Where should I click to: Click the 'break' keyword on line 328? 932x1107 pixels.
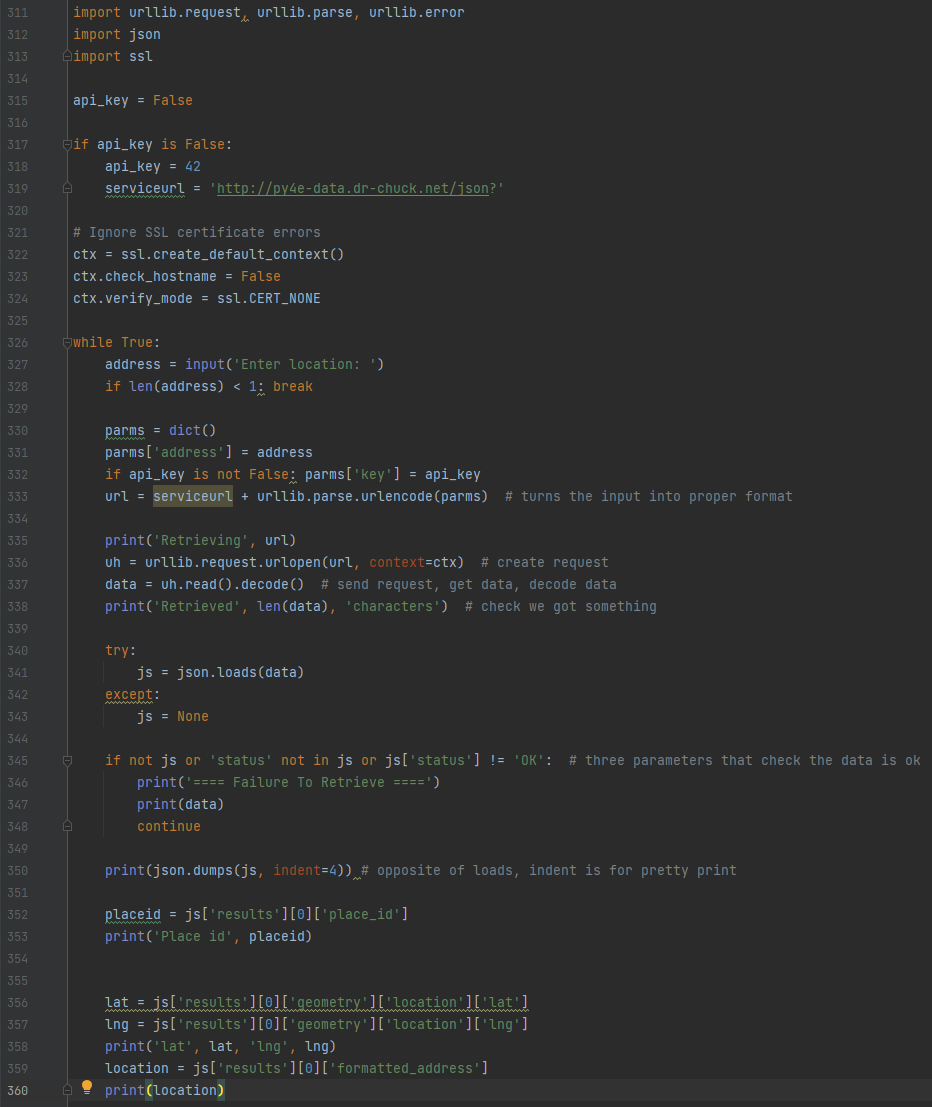(x=293, y=386)
